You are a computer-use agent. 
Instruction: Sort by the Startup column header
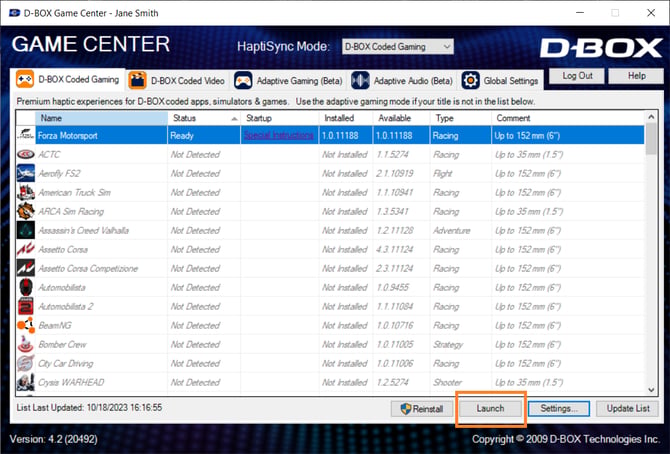pyautogui.click(x=280, y=118)
